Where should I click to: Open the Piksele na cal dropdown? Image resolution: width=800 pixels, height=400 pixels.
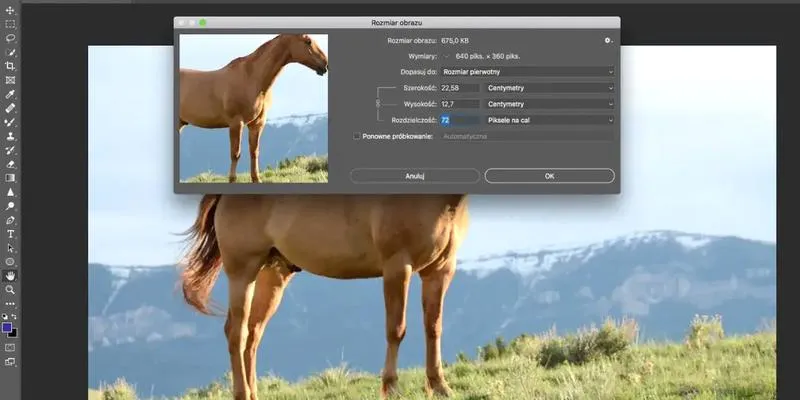(x=549, y=120)
